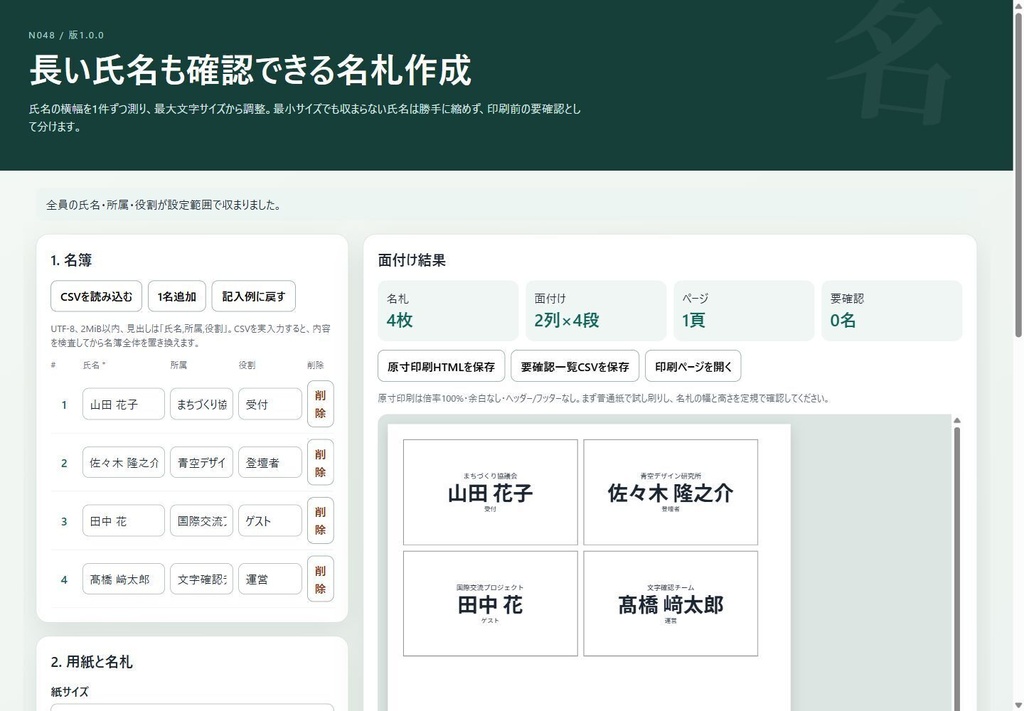Image resolution: width=1024 pixels, height=711 pixels.
Task: Click the preview scrollbar up arrow
Action: click(957, 420)
